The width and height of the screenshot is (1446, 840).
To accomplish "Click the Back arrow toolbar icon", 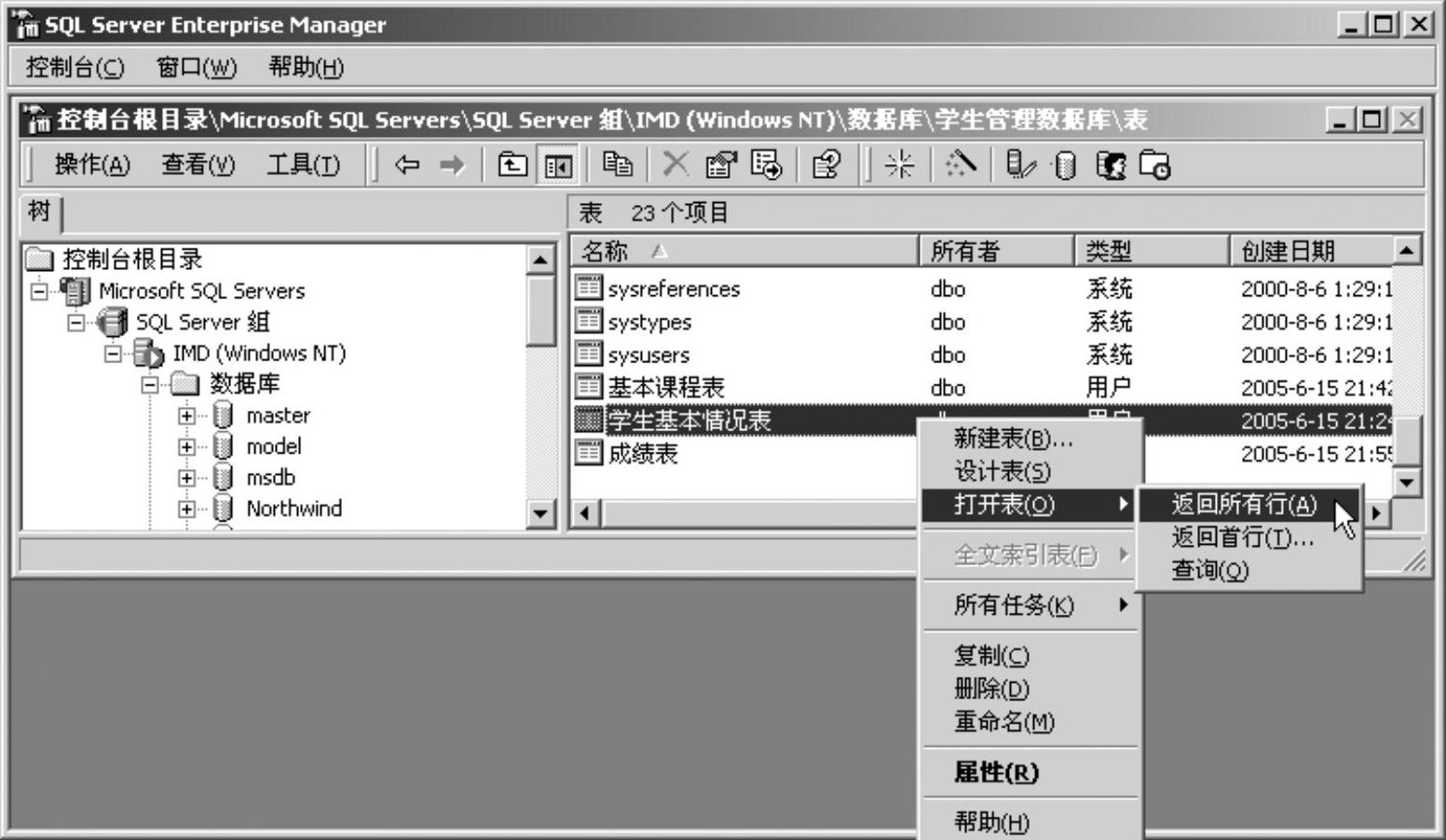I will [407, 166].
